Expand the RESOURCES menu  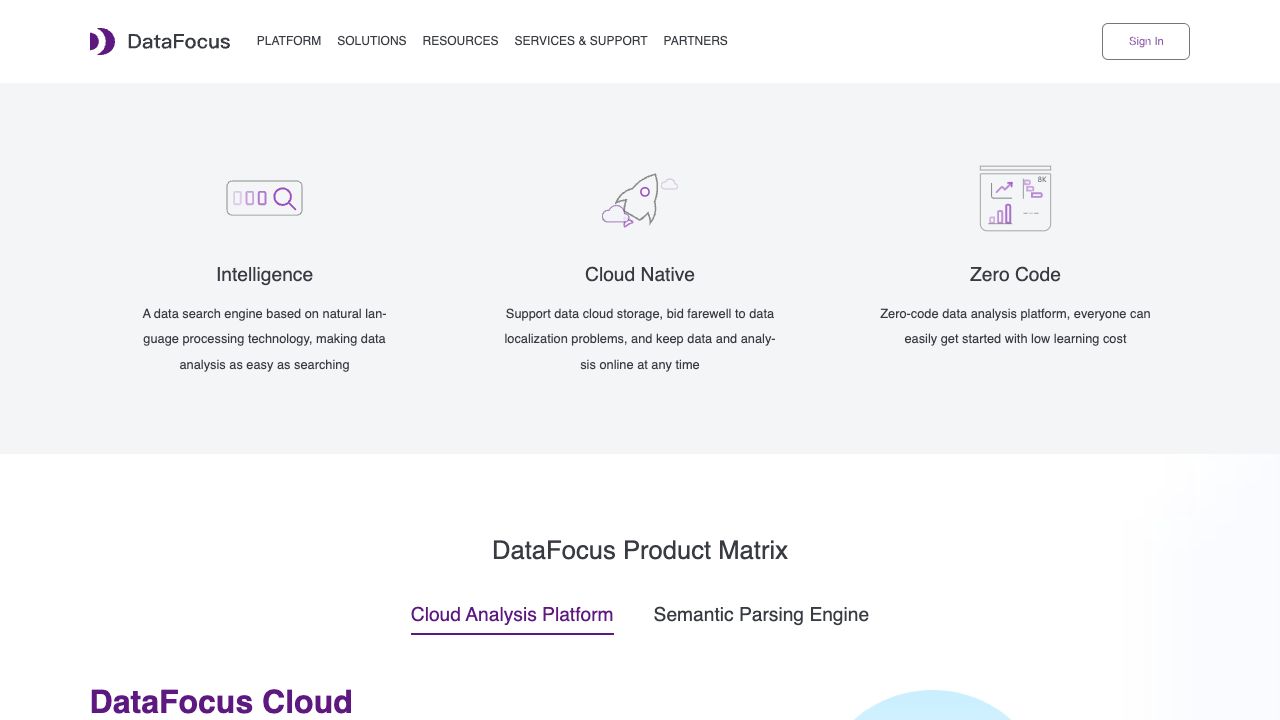(460, 41)
